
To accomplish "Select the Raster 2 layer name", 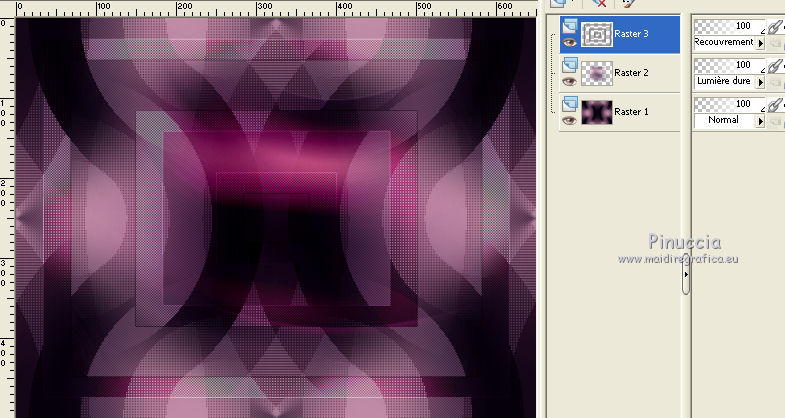I will (x=631, y=73).
